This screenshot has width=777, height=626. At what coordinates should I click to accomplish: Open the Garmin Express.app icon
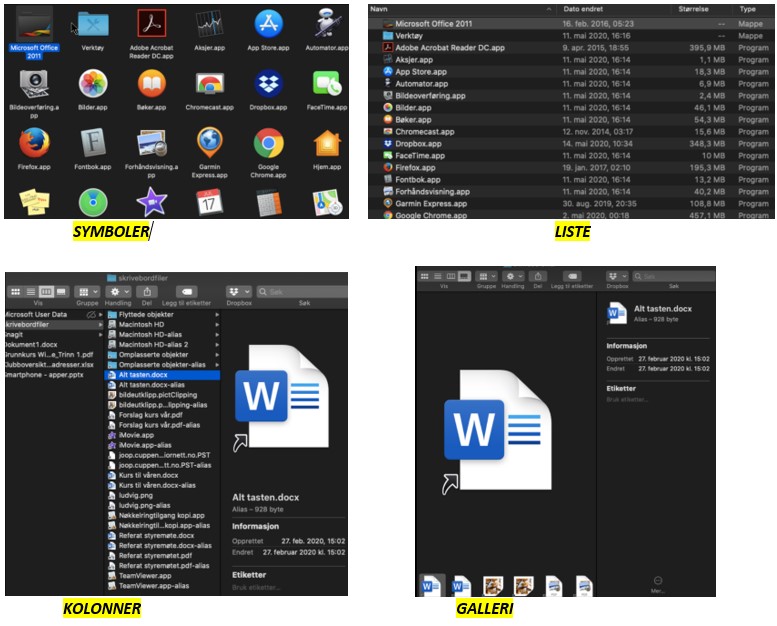[209, 143]
